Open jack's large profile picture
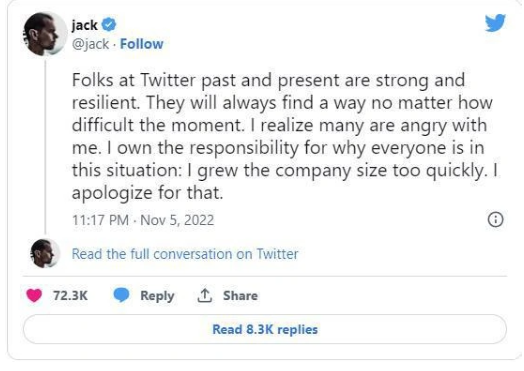524x371 pixels. 45,34
